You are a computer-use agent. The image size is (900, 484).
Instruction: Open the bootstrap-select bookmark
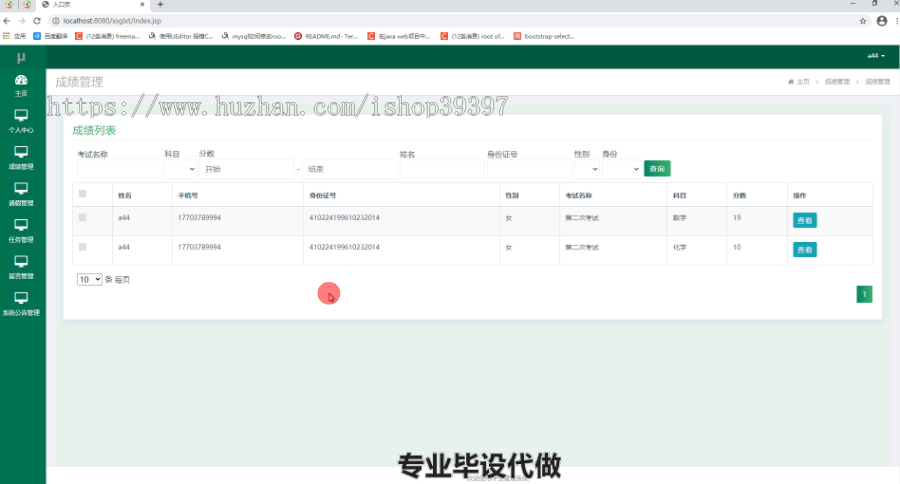[544, 36]
